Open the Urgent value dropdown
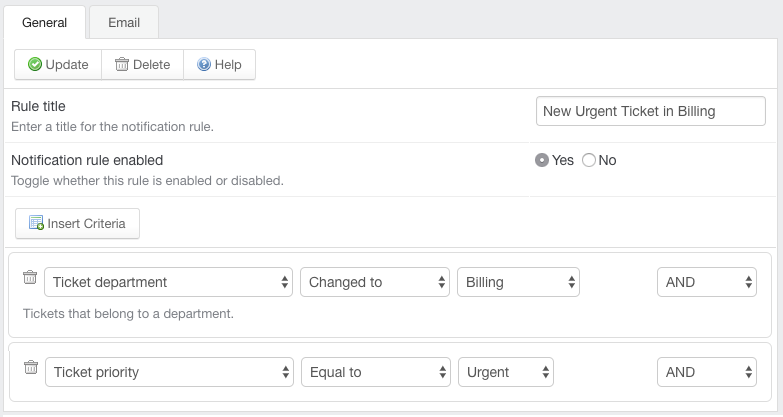783x417 pixels. pyautogui.click(x=506, y=372)
